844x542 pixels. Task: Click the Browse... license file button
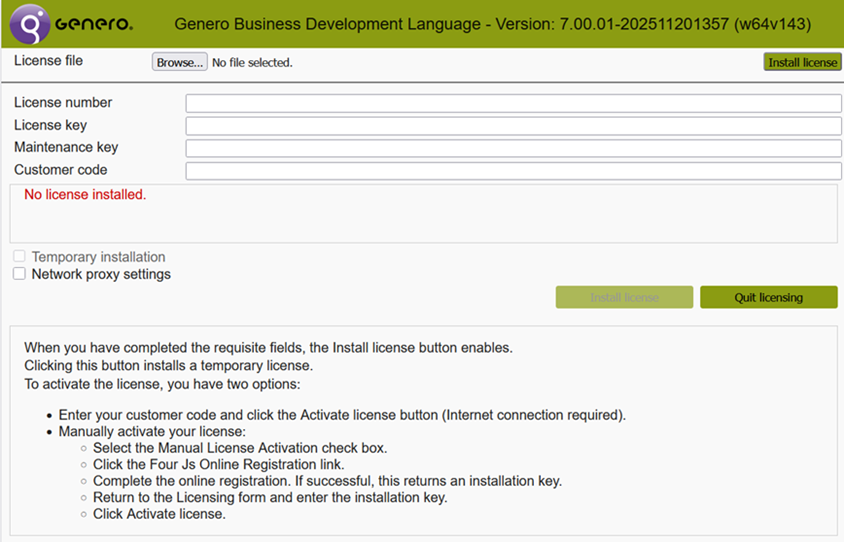coord(179,62)
